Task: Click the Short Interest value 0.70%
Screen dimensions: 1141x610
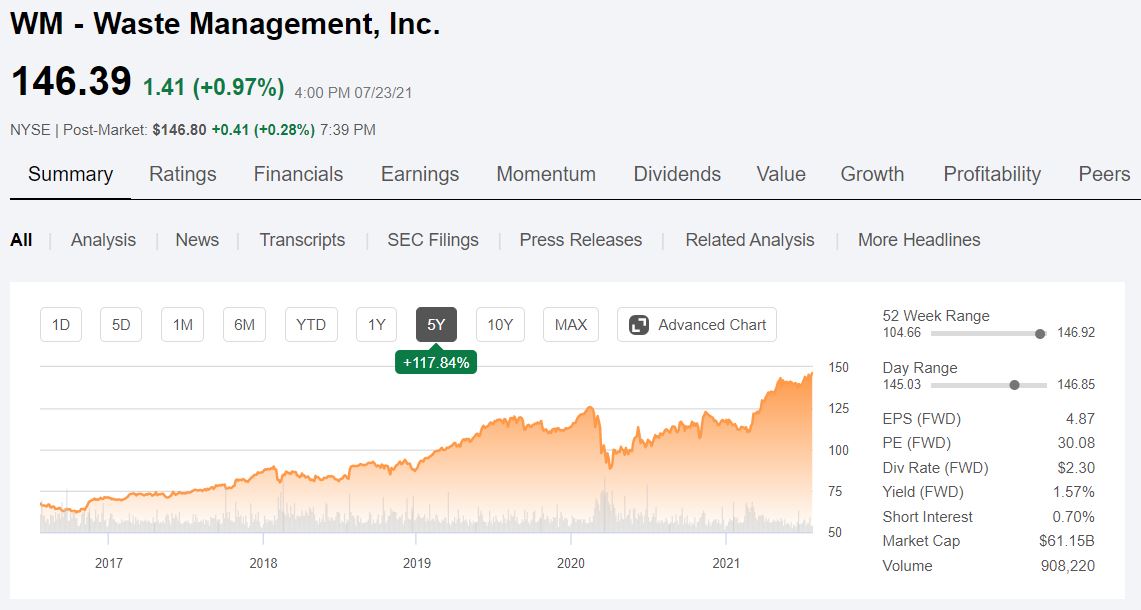Action: pyautogui.click(x=1073, y=516)
